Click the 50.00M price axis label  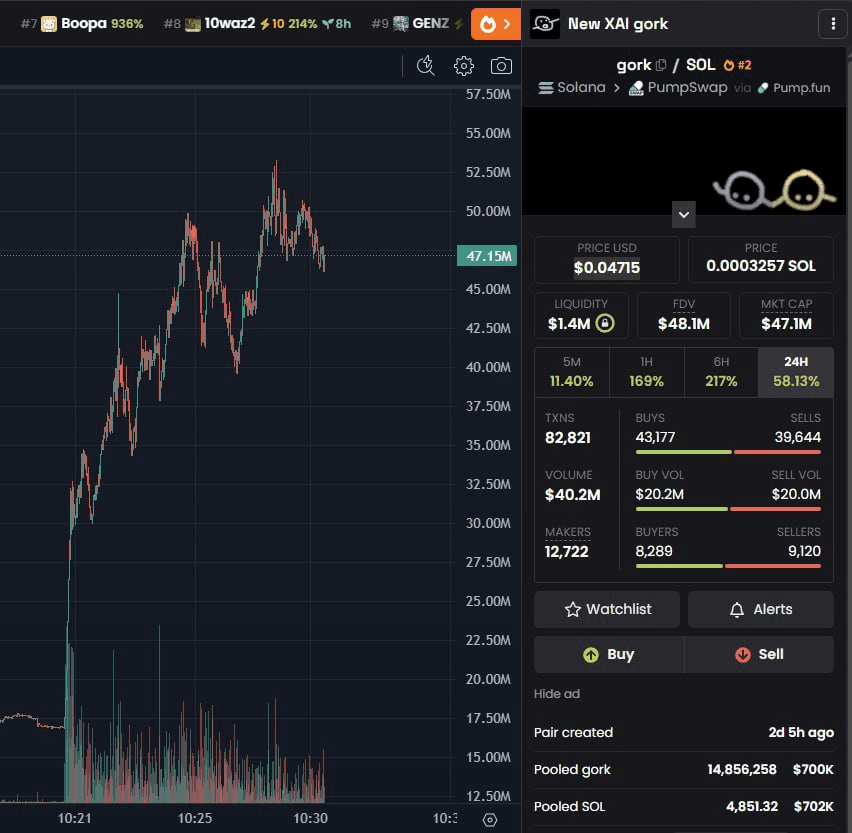click(488, 211)
